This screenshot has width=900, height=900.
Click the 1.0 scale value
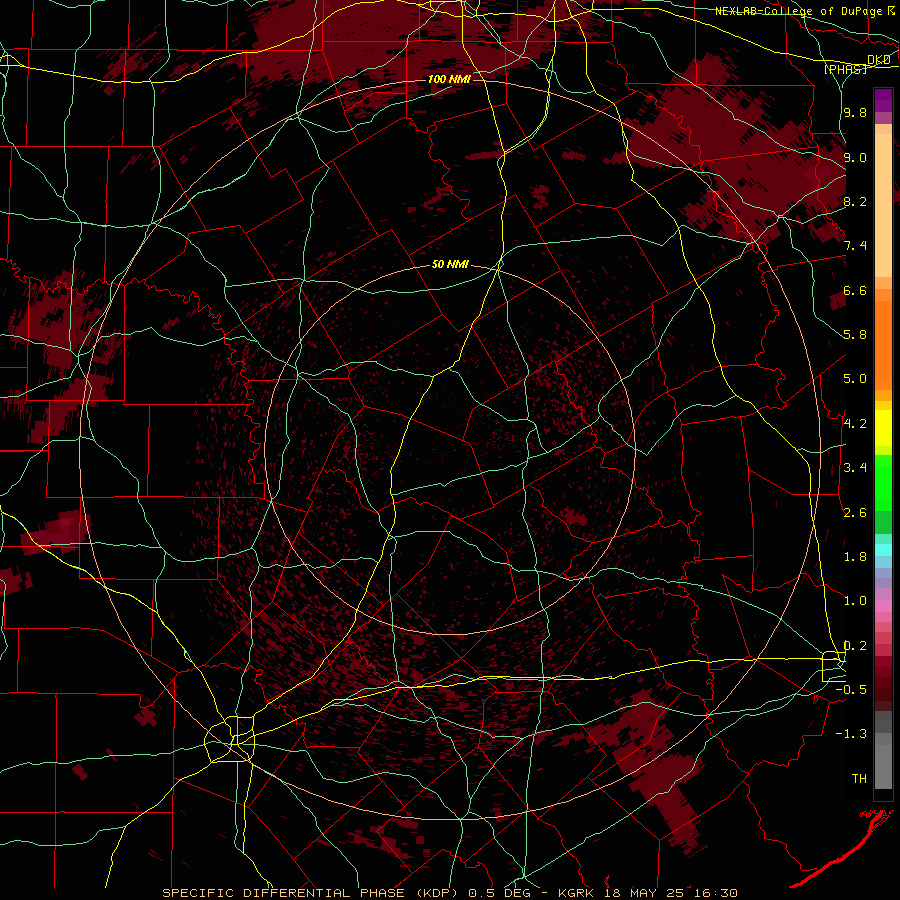coord(855,600)
